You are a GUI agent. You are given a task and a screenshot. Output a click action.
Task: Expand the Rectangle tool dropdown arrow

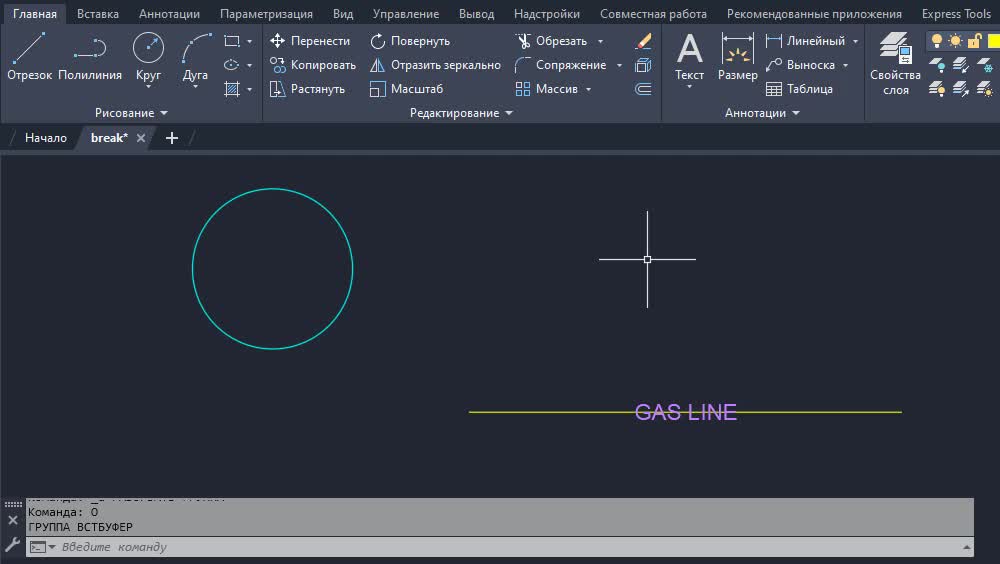click(249, 41)
